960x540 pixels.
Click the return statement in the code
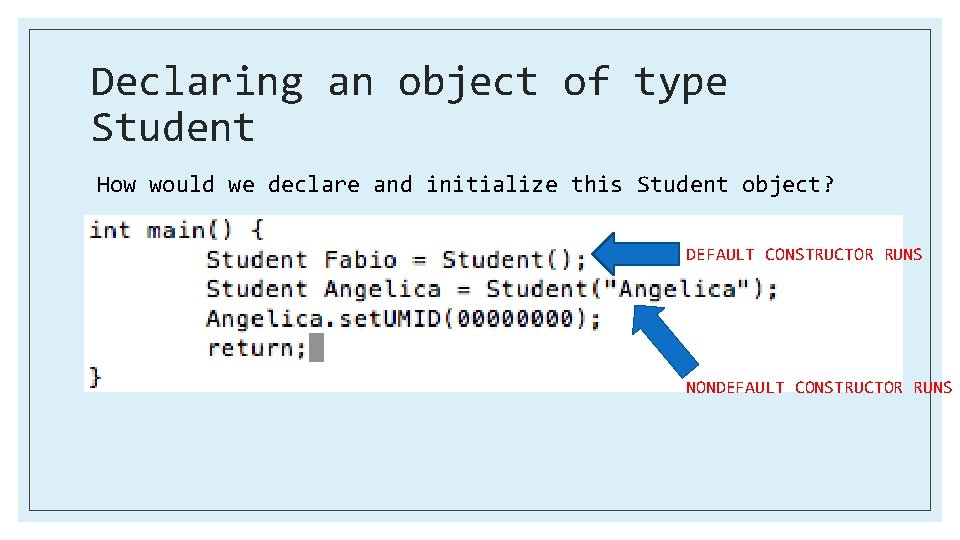(x=256, y=348)
